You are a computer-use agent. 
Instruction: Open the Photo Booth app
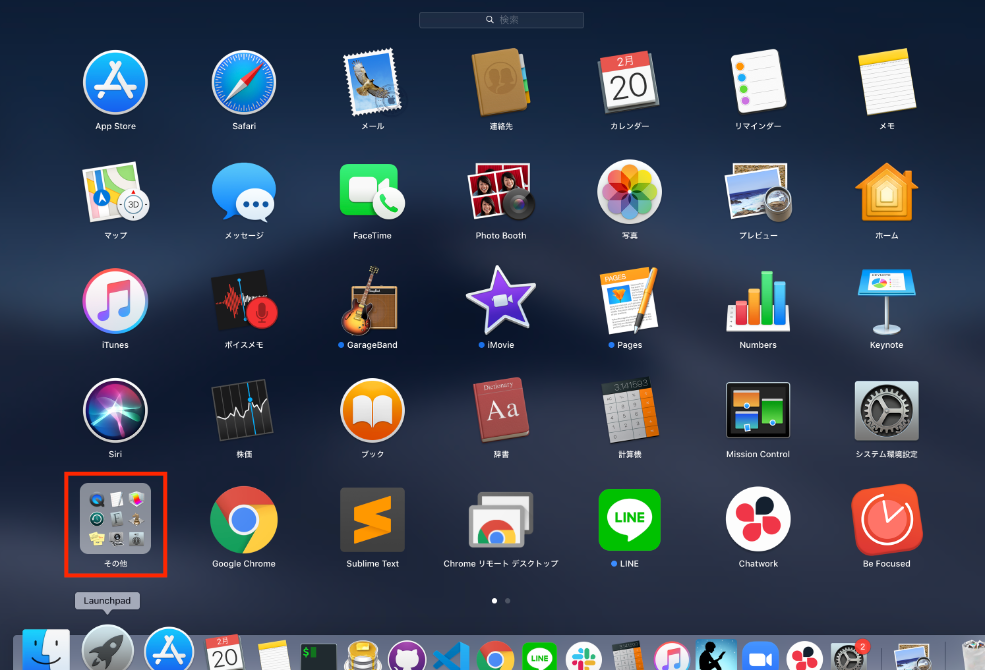coord(501,192)
